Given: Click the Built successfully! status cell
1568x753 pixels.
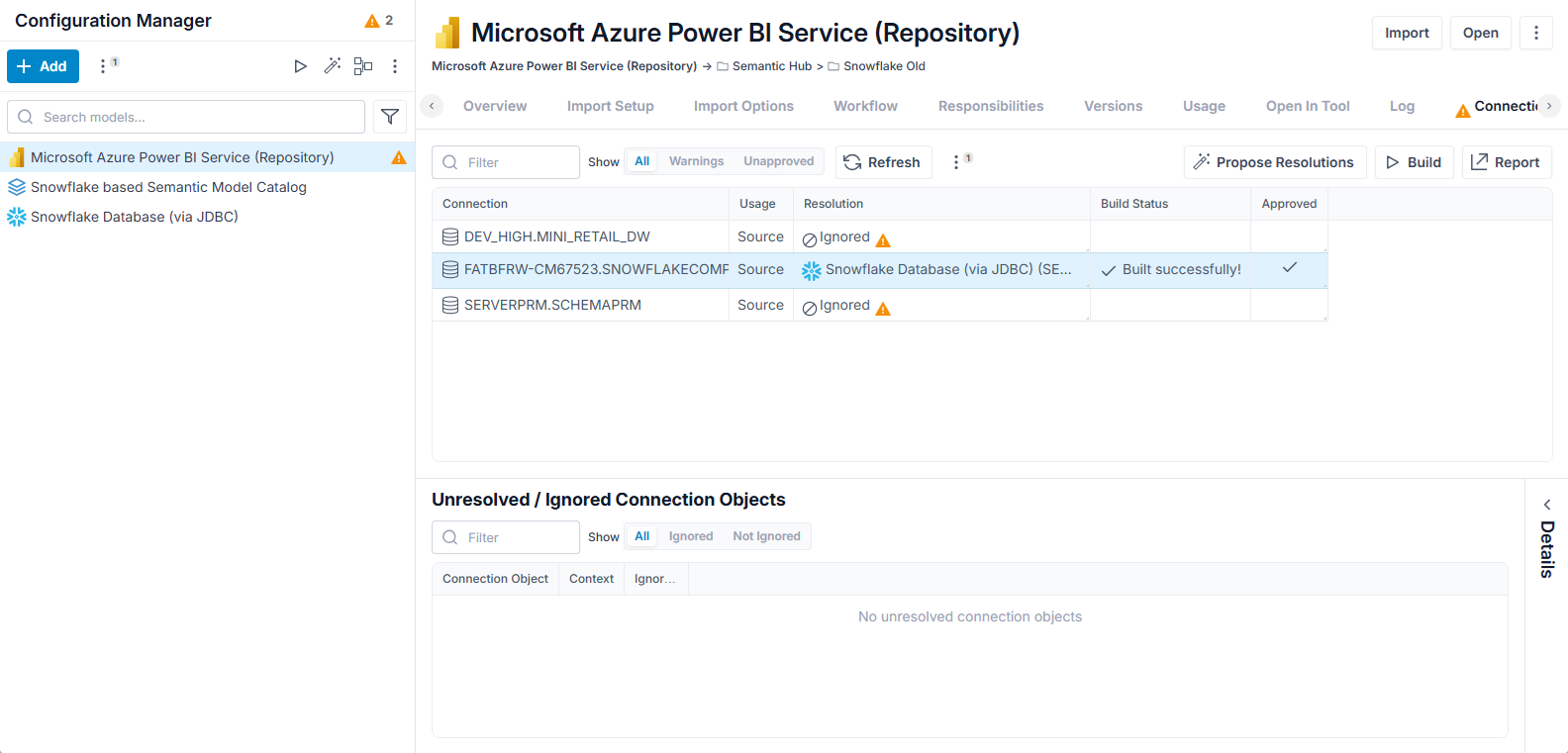Looking at the screenshot, I should [1171, 269].
